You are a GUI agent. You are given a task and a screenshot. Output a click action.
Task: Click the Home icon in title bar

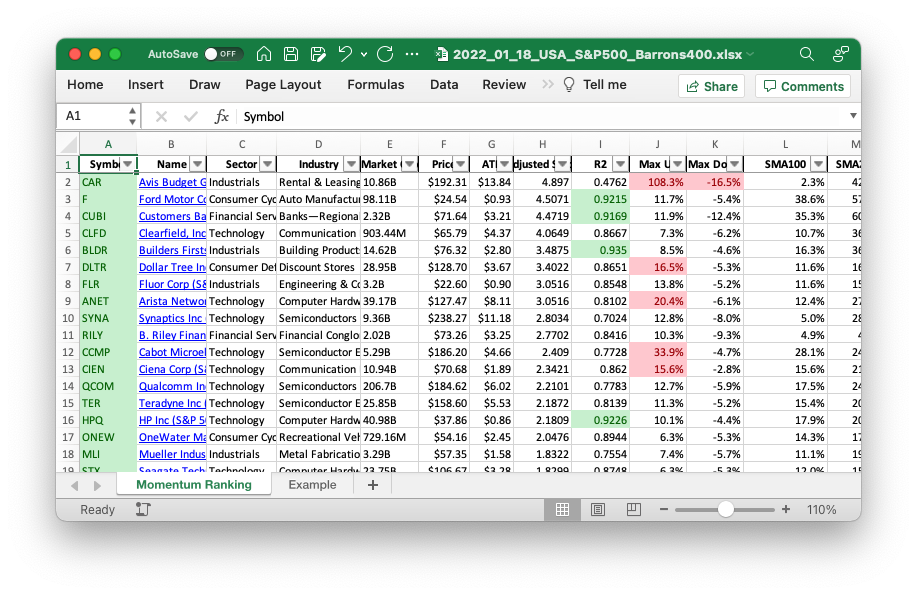click(x=264, y=54)
